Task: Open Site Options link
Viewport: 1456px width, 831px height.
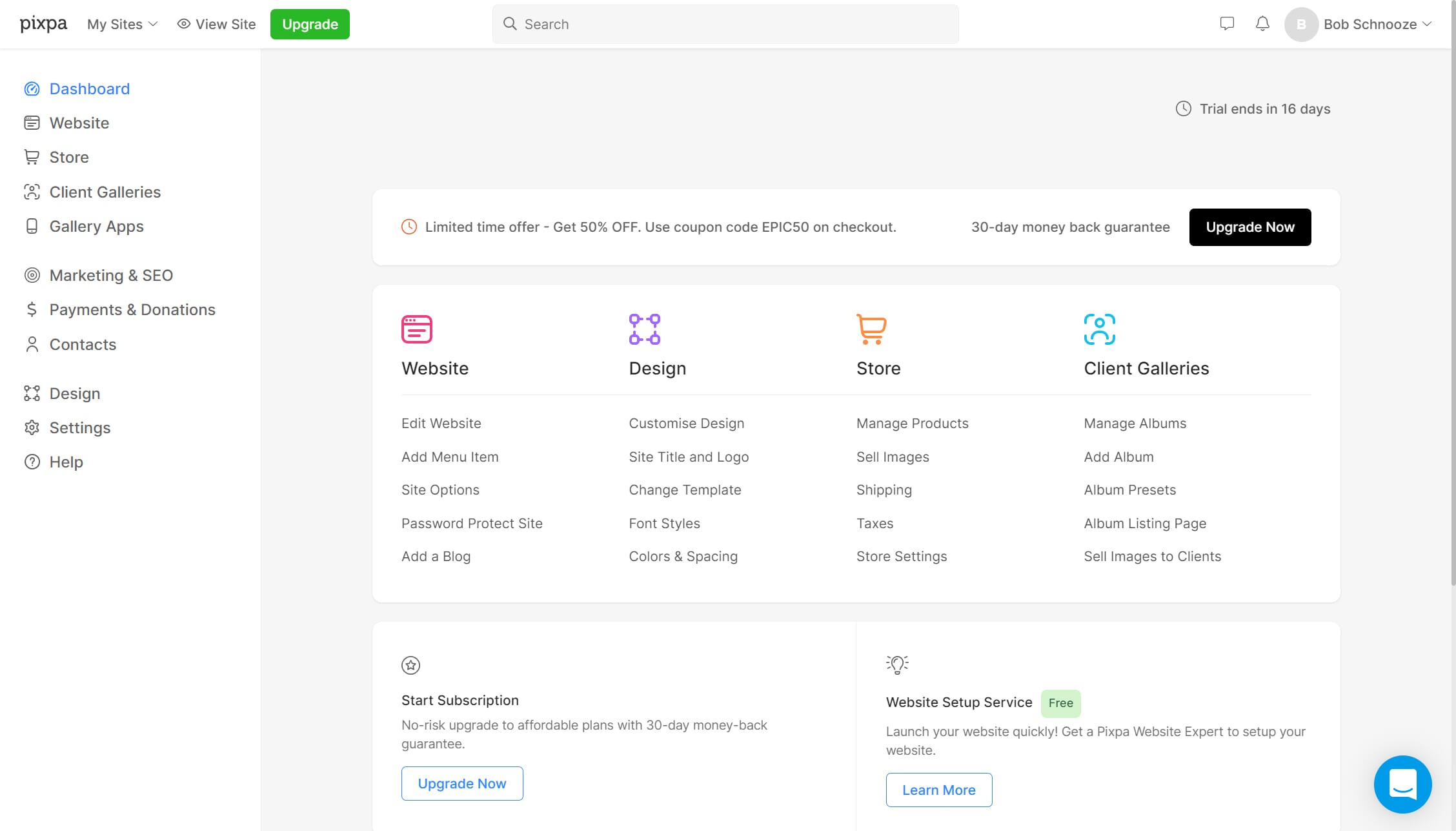Action: pos(440,489)
